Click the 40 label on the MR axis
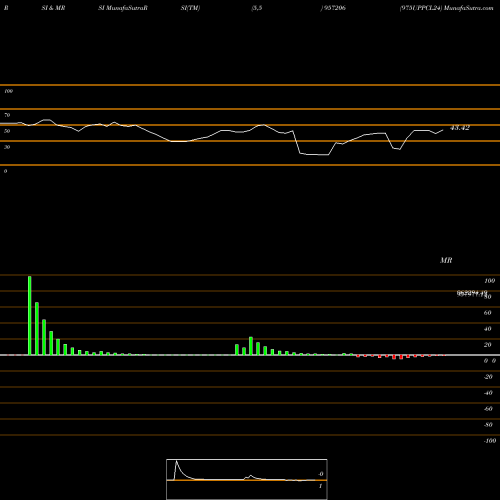Screen dimensions: 500x500 [487, 329]
